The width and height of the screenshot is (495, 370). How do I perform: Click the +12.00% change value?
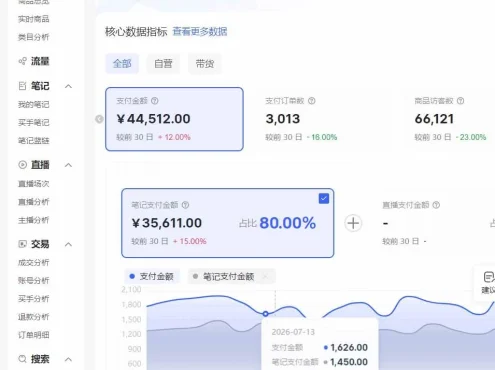[174, 137]
